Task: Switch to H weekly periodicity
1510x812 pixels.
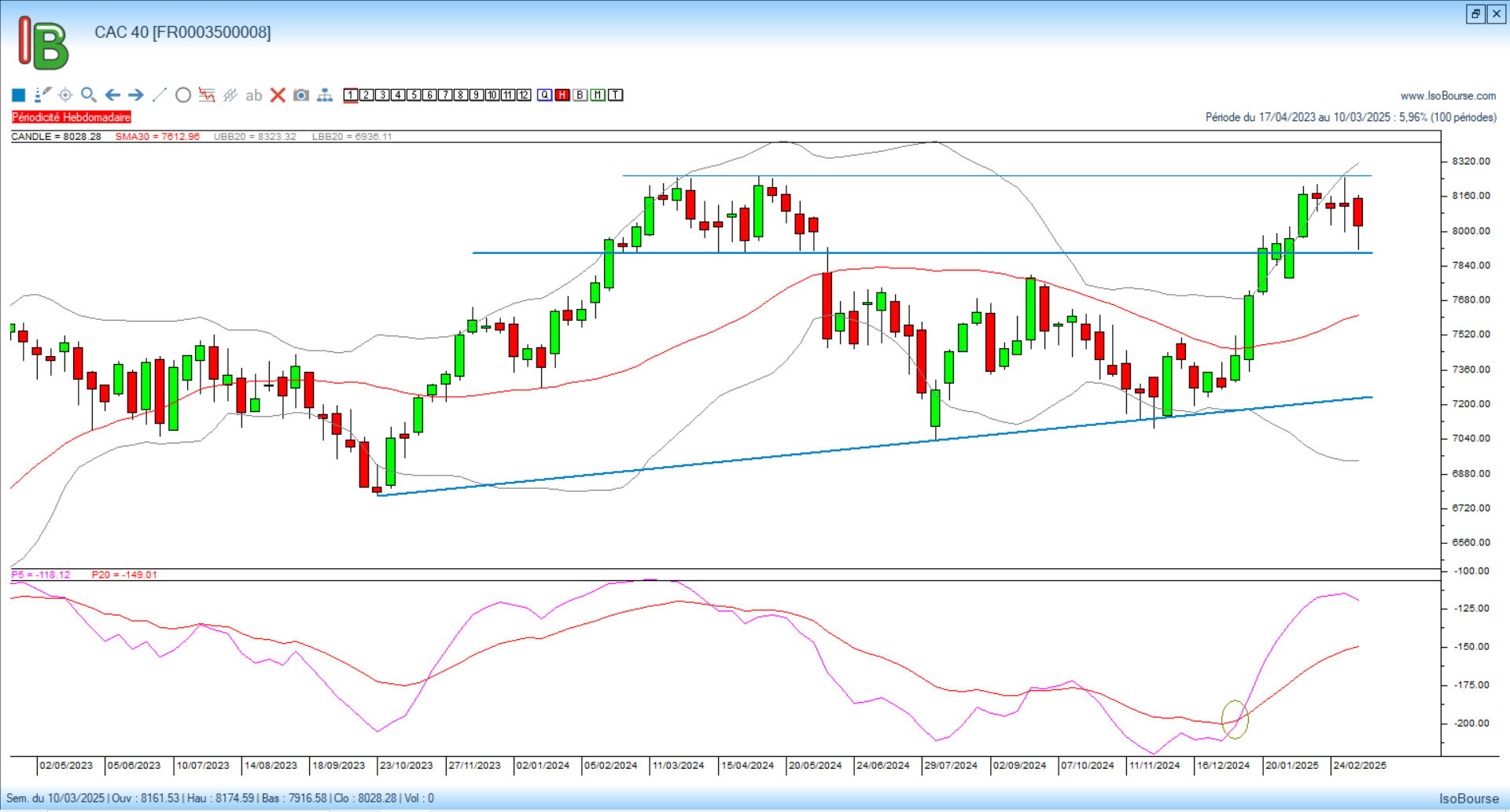Action: 562,95
